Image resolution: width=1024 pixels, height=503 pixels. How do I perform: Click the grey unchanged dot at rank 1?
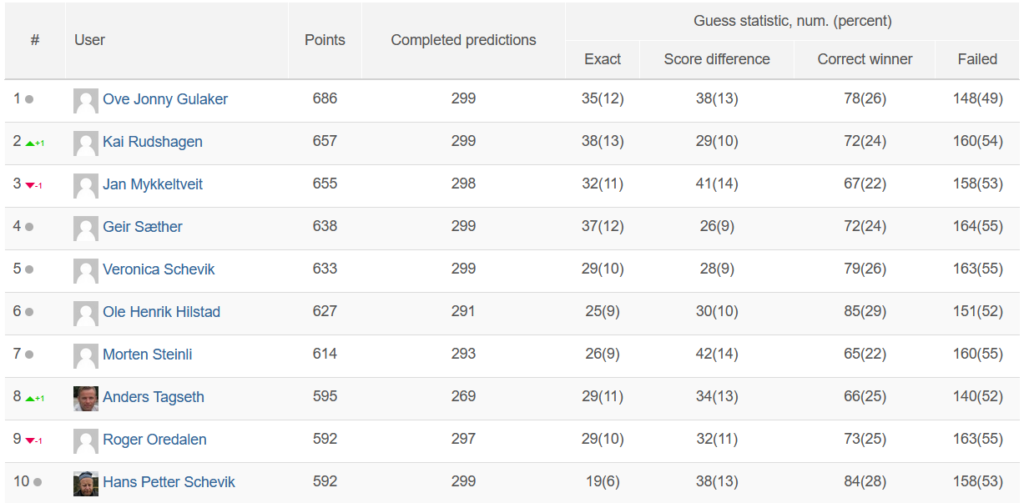[x=29, y=100]
